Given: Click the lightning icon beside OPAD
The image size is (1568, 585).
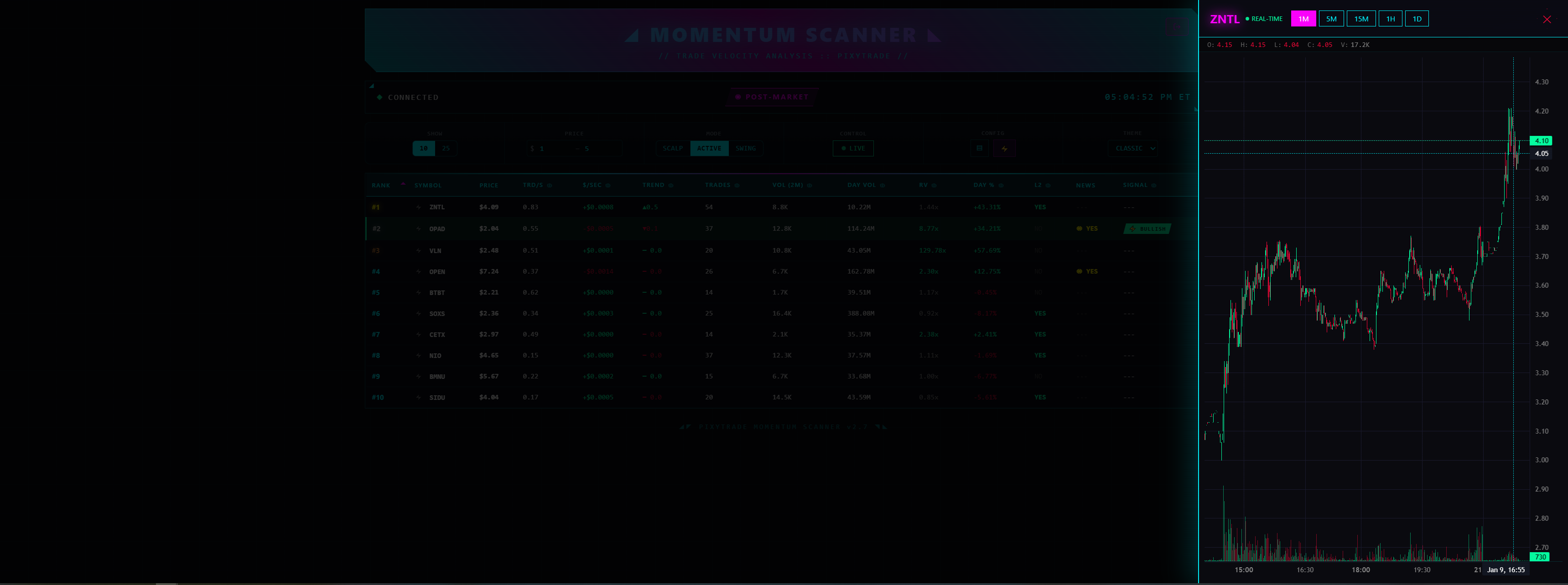Looking at the screenshot, I should pyautogui.click(x=418, y=228).
